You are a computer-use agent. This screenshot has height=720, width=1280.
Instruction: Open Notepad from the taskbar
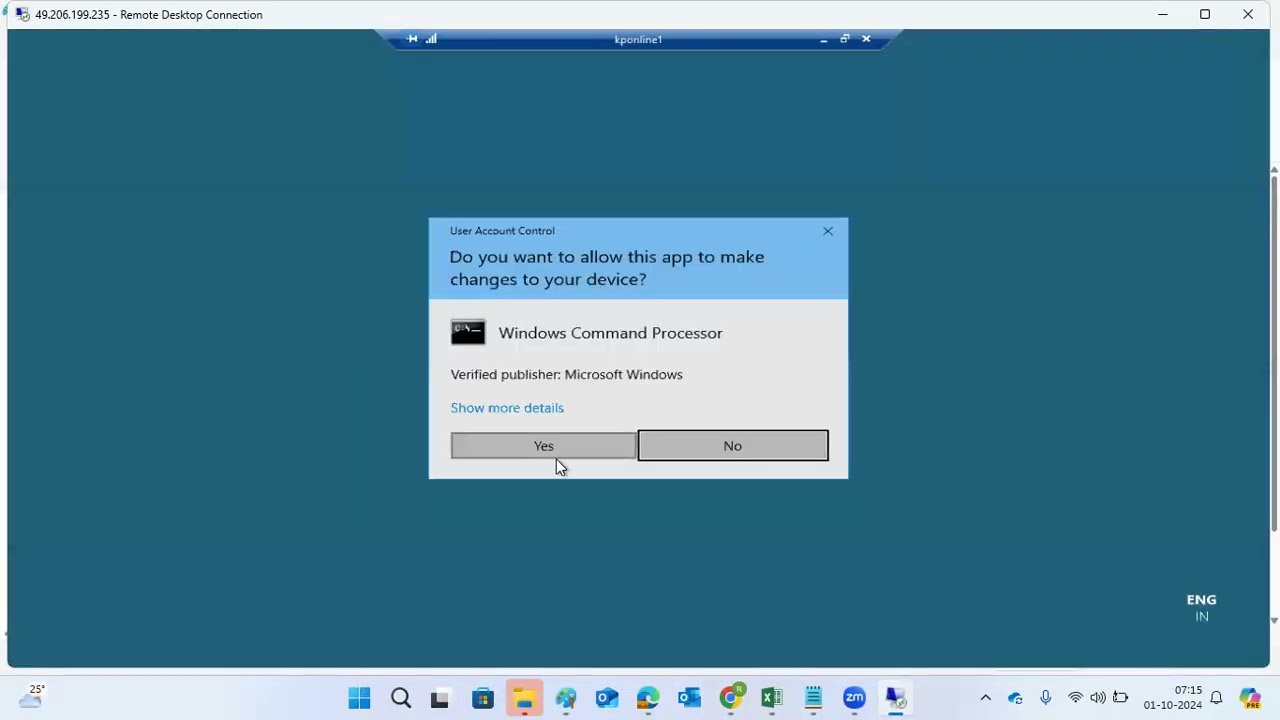(813, 698)
